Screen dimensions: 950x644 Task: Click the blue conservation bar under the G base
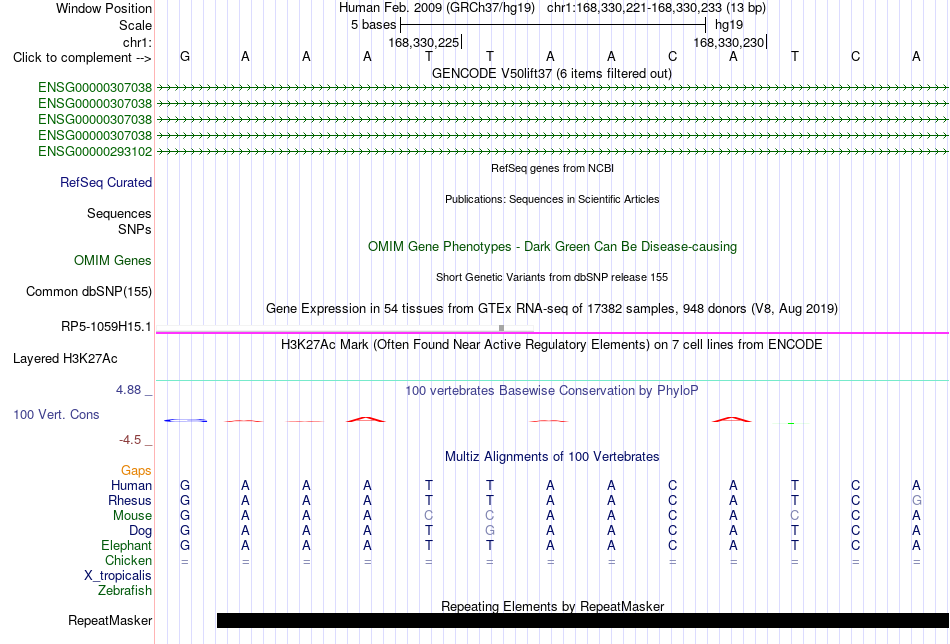[x=185, y=420]
